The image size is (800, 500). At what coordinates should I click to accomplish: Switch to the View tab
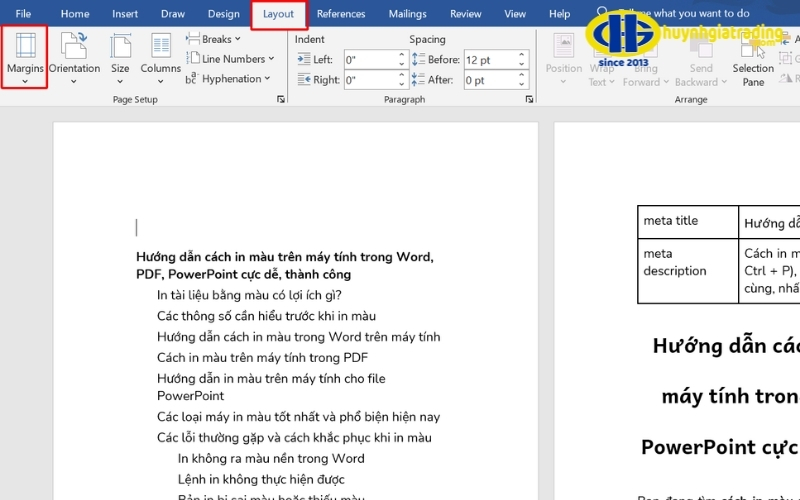click(x=515, y=14)
